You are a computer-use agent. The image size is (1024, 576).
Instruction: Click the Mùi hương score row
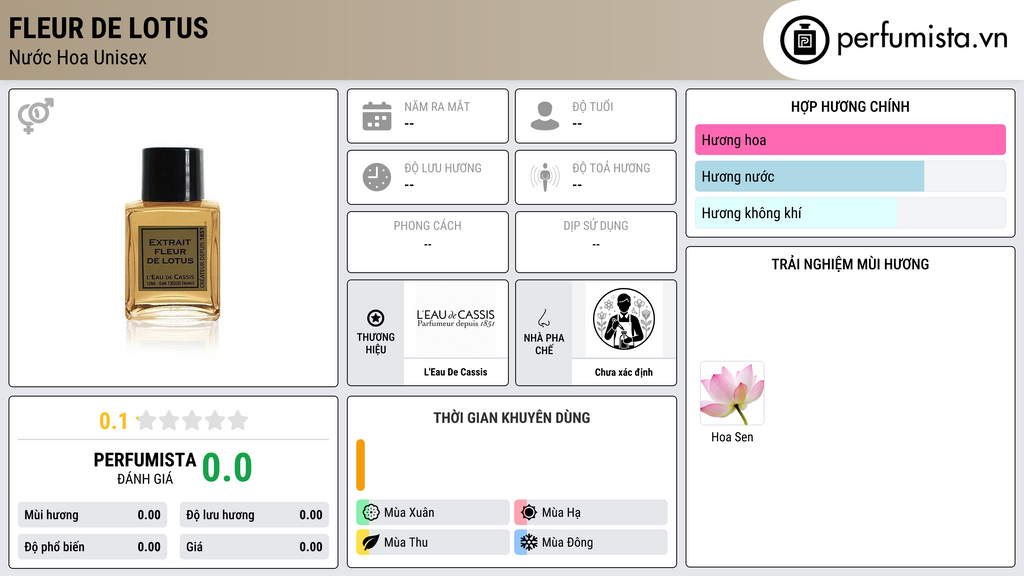pyautogui.click(x=92, y=515)
